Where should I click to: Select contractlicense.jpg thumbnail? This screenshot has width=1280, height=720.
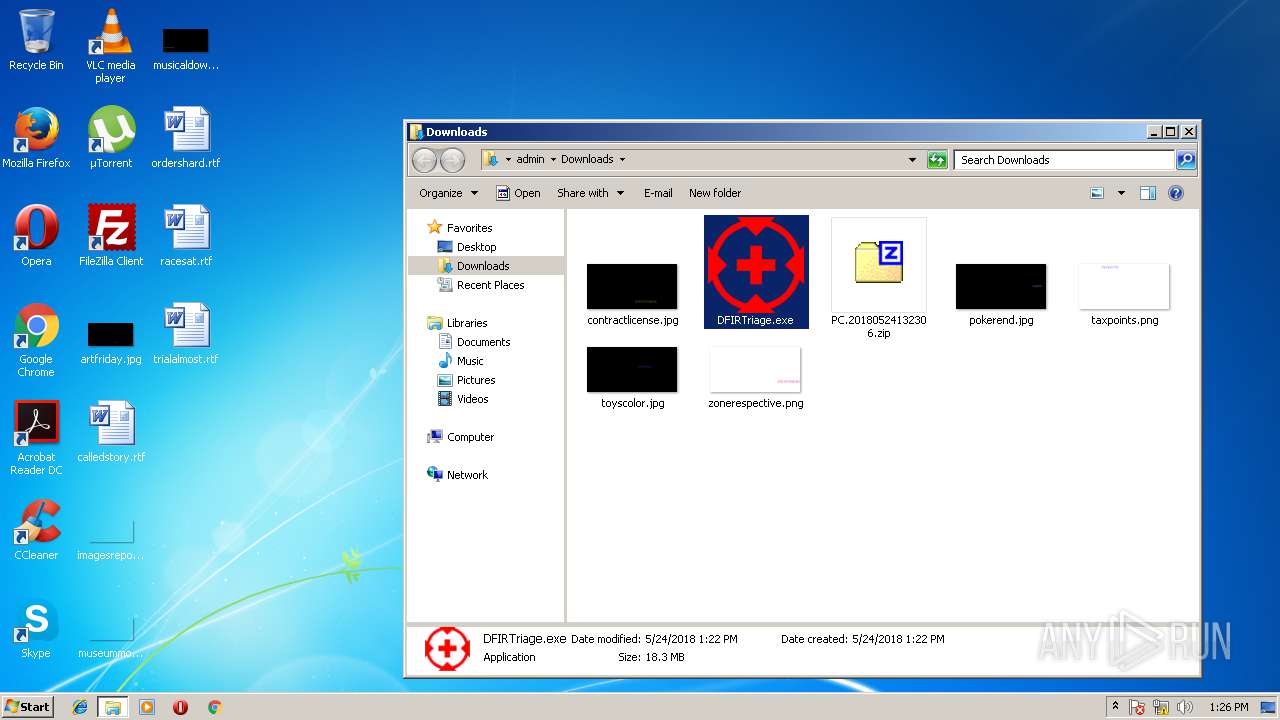pyautogui.click(x=632, y=295)
